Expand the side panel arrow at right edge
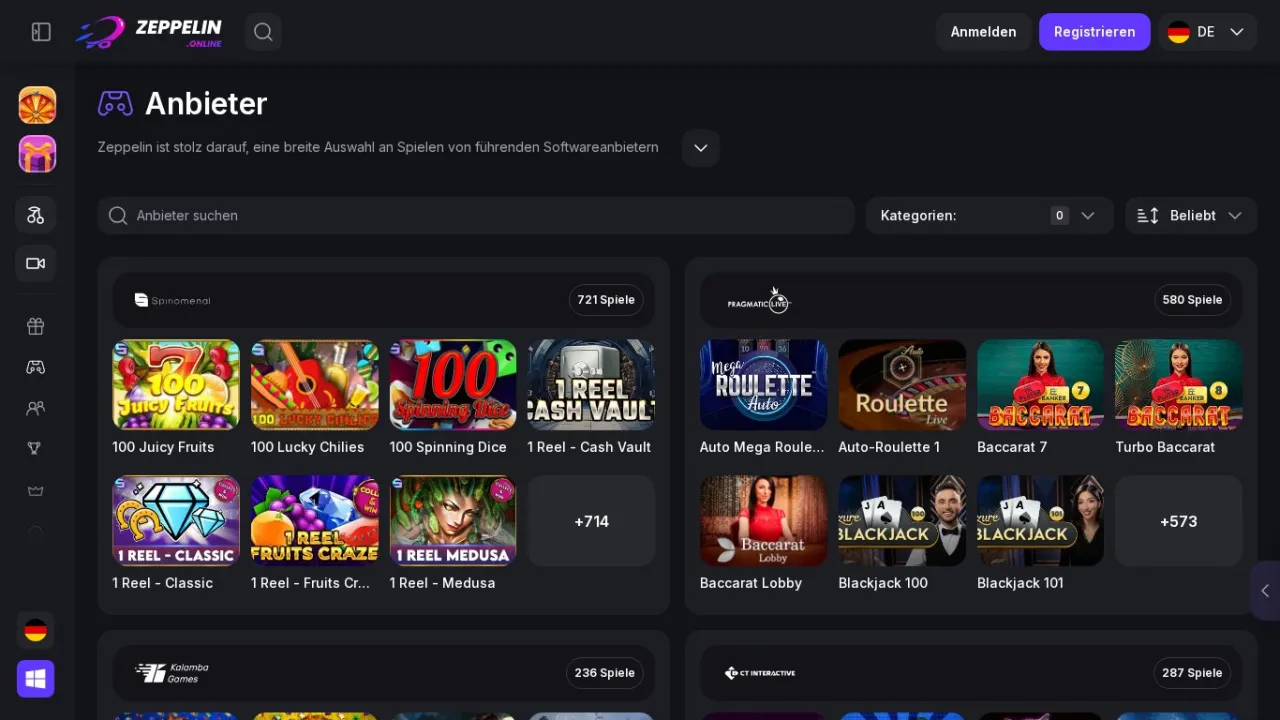Screen dimensions: 1280x720 [1265, 591]
